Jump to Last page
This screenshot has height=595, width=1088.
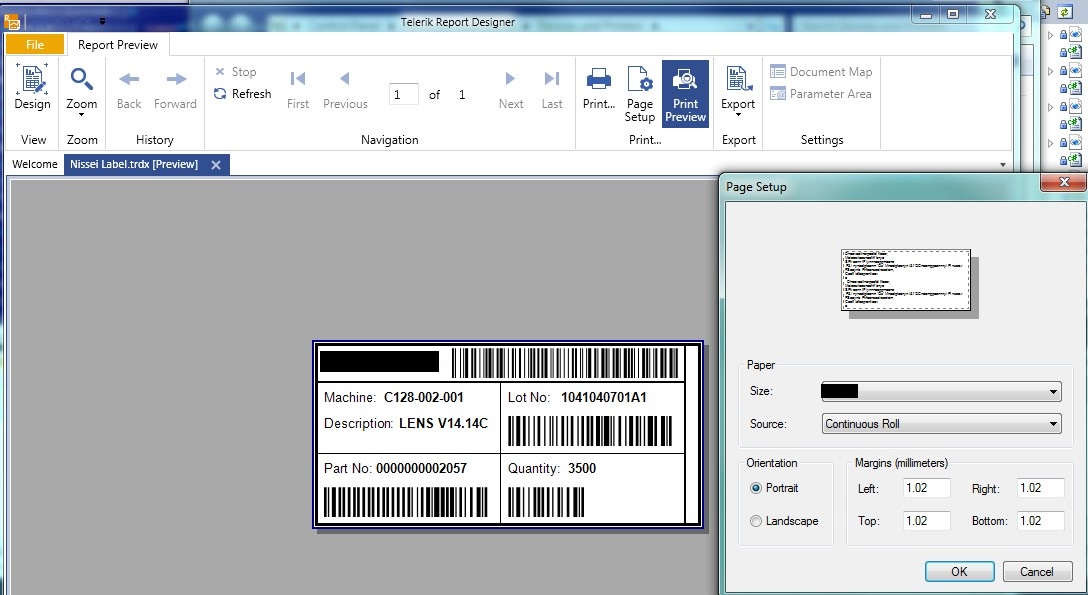click(552, 89)
